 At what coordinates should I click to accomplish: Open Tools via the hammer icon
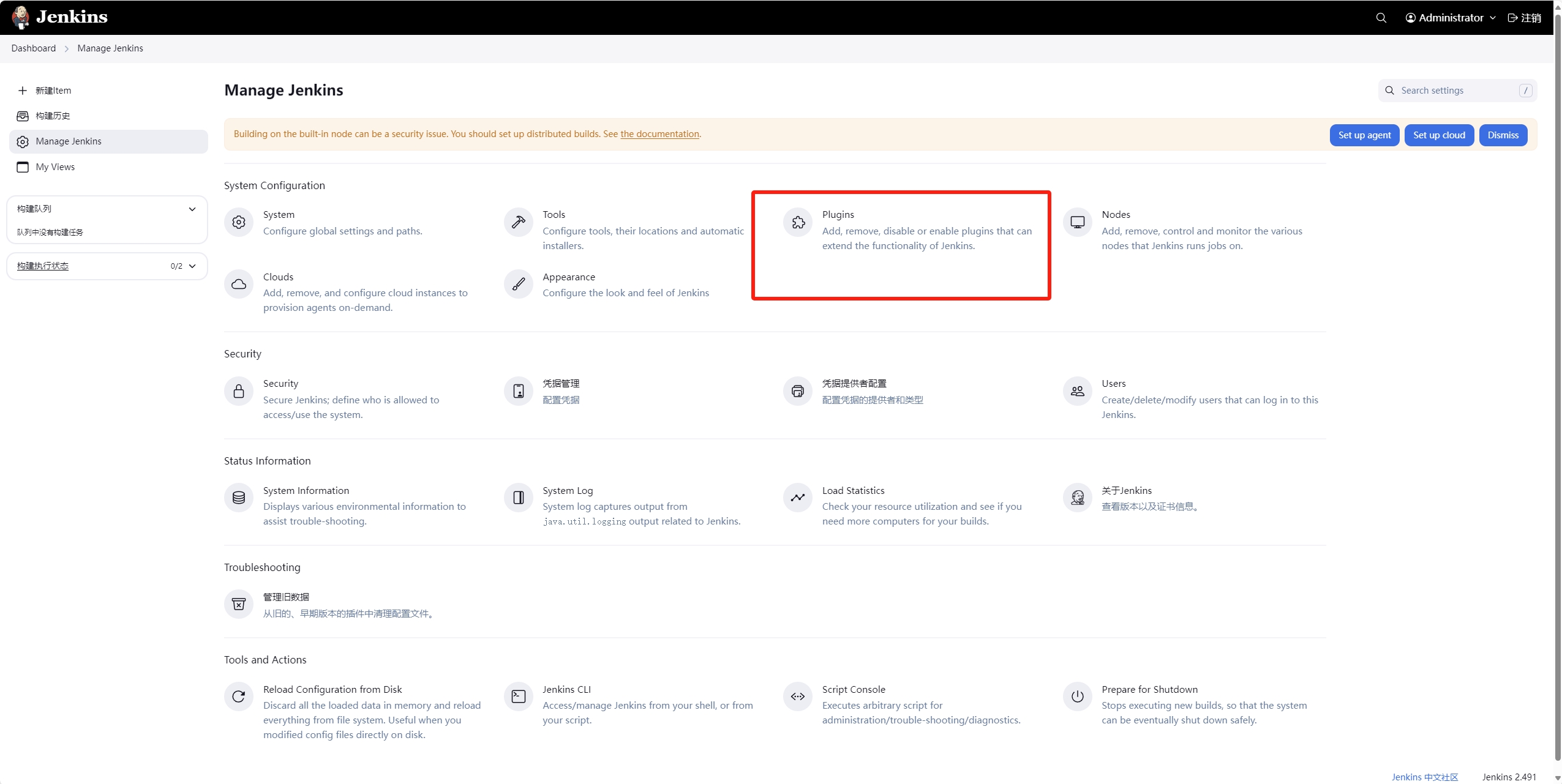[518, 222]
